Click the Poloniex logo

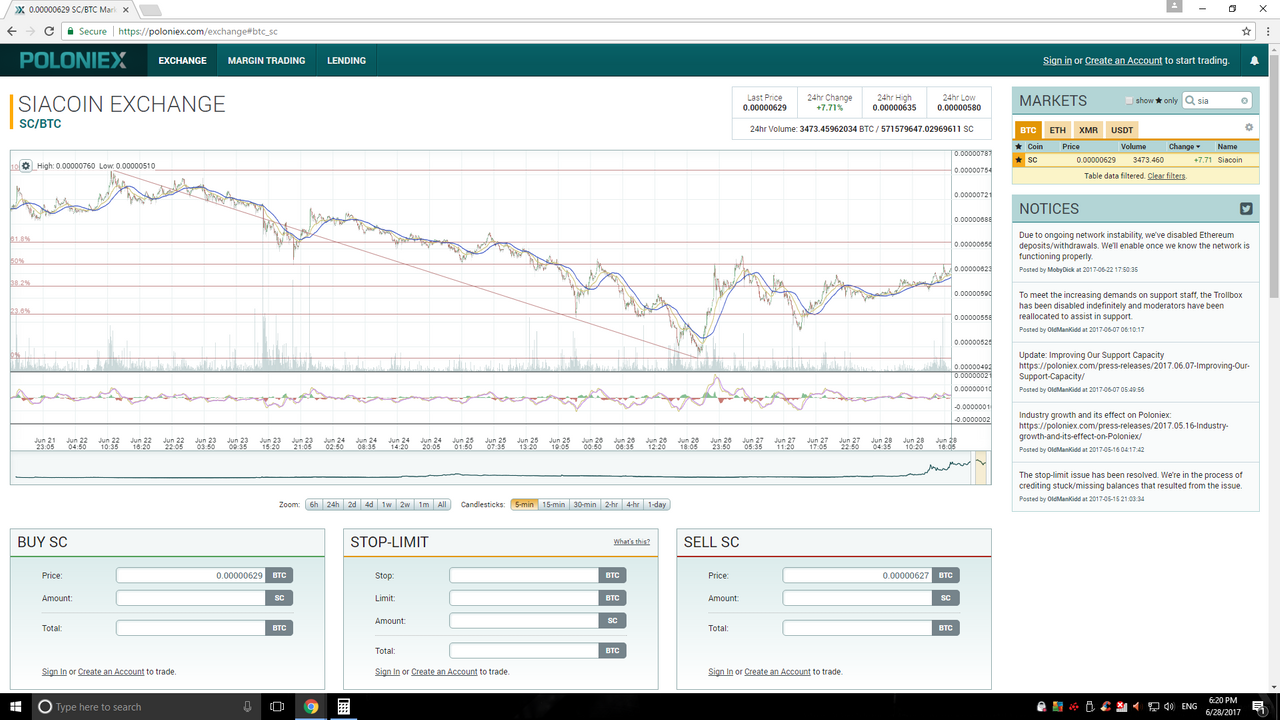pos(73,60)
